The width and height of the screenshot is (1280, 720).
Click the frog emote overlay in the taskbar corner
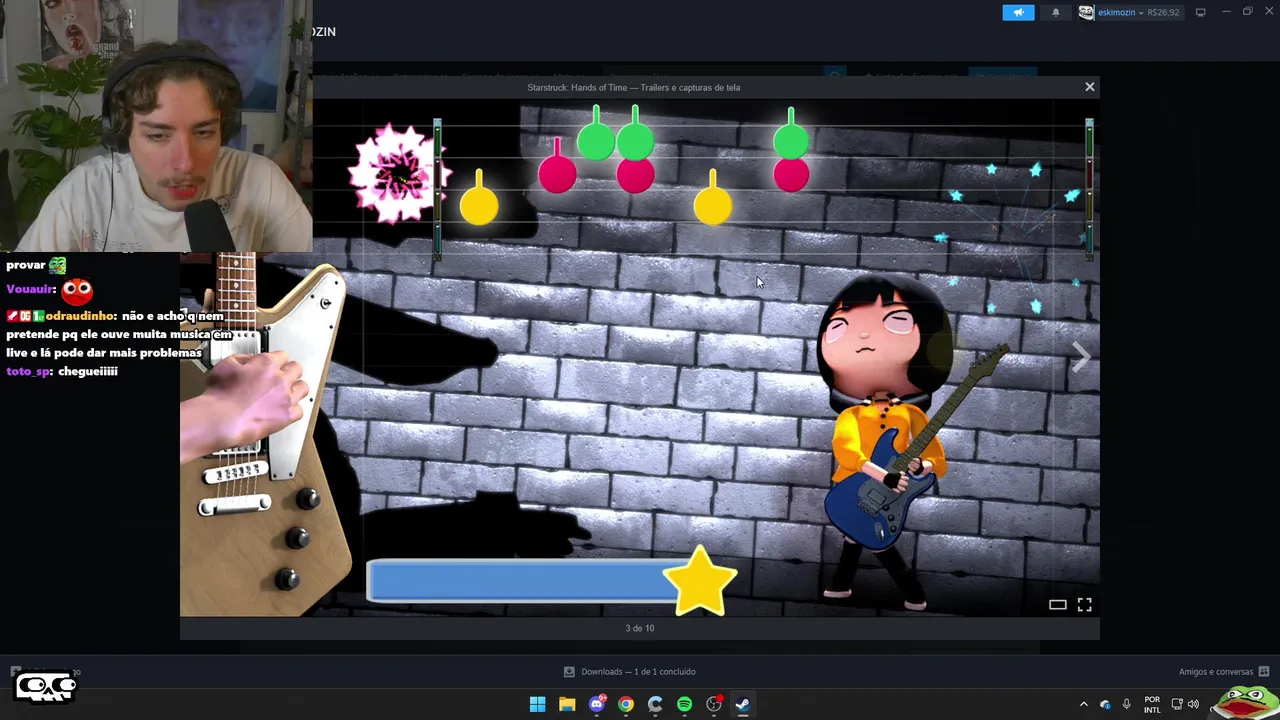pos(1245,702)
